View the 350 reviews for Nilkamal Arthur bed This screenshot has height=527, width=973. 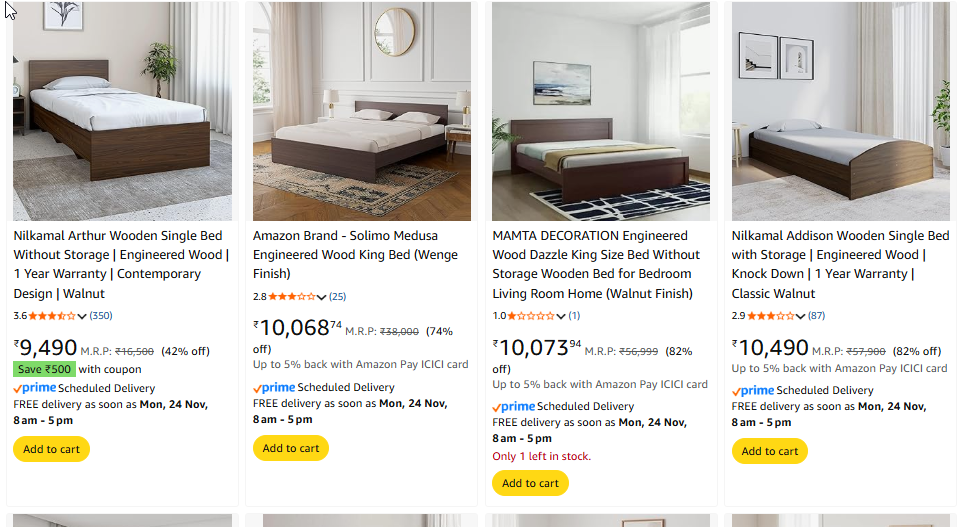point(101,316)
